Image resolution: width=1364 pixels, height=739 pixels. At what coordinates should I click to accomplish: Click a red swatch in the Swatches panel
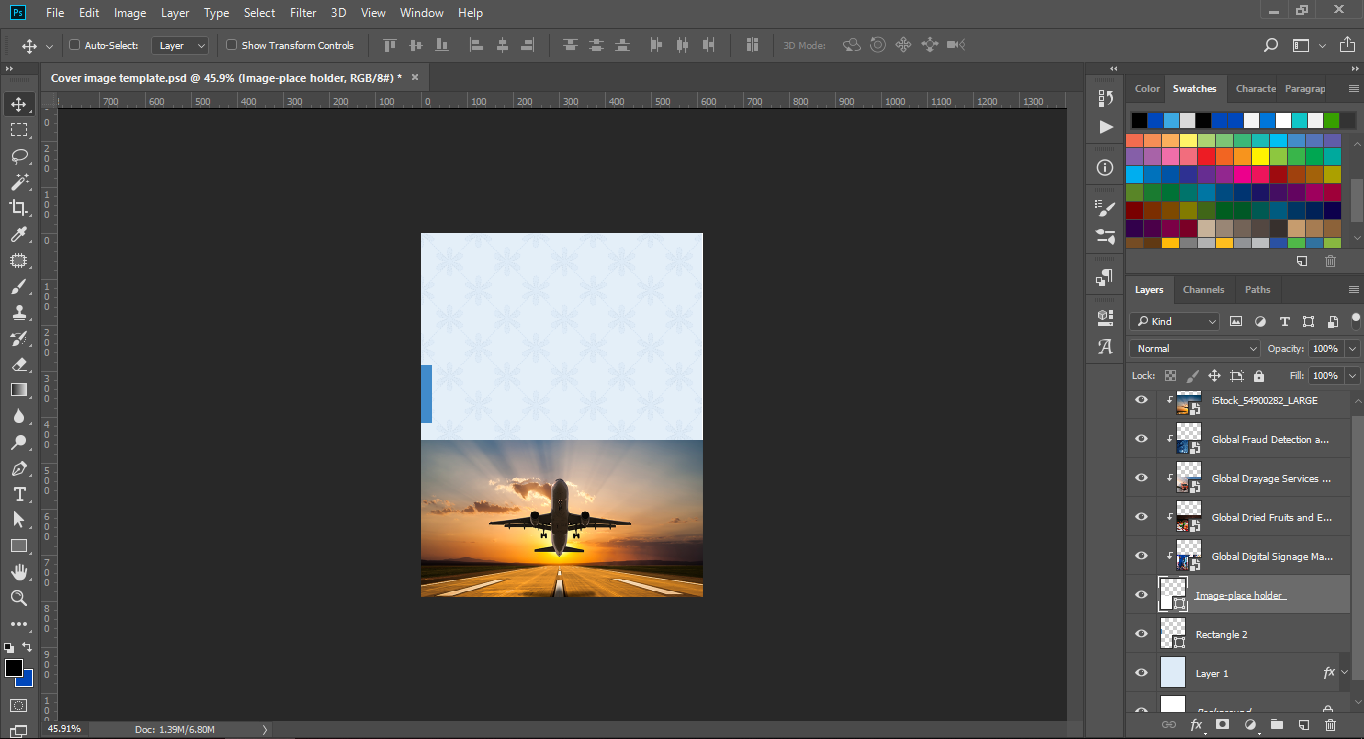point(1208,155)
